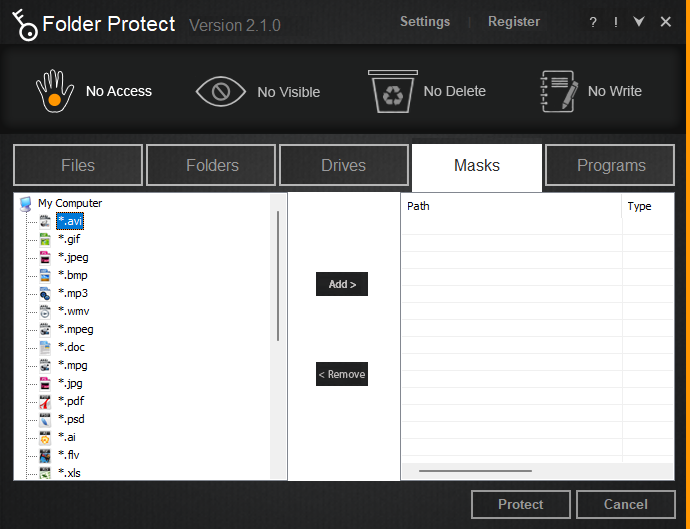Click the *.mp3 file type icon
690x529 pixels.
pyautogui.click(x=45, y=294)
